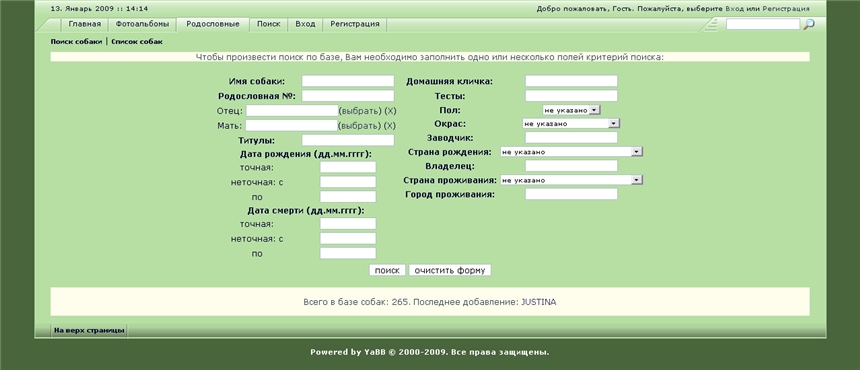Click the JUSTINA last added link
Viewport: 860px width, 370px height.
[538, 302]
